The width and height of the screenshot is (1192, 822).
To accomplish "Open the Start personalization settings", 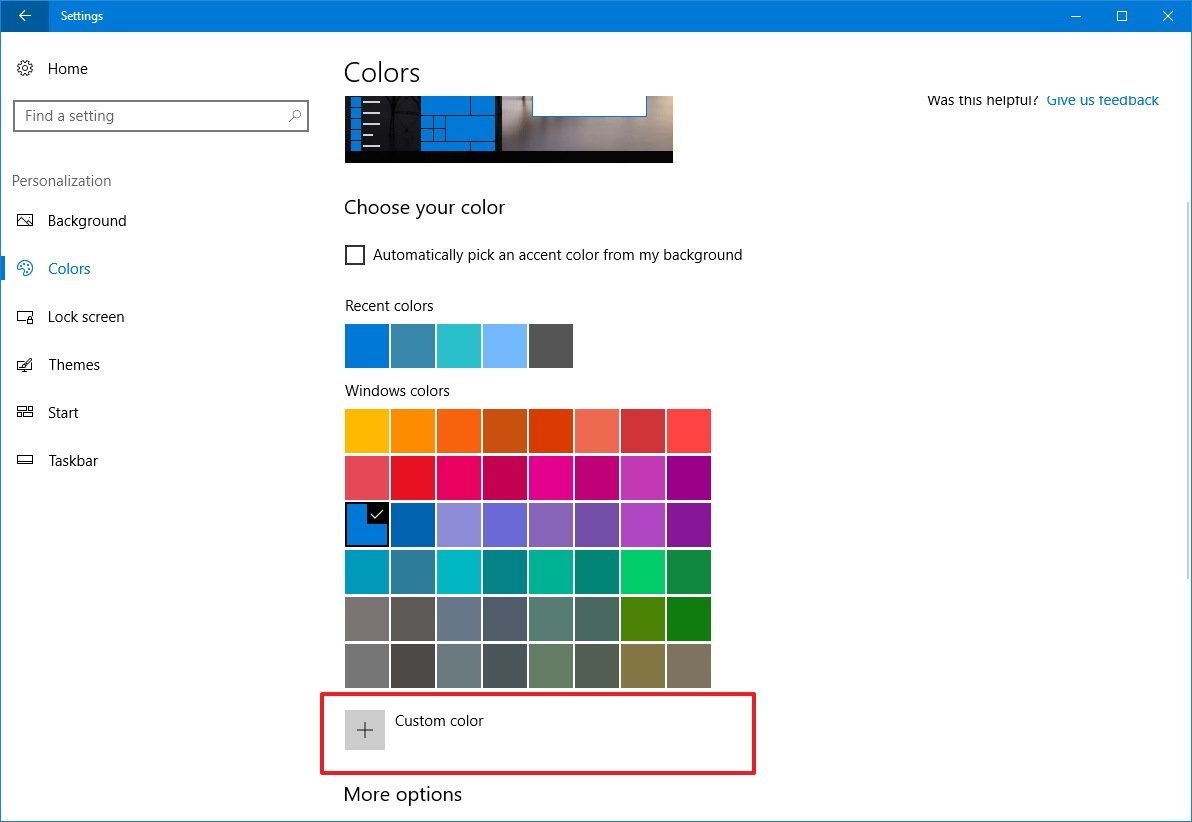I will [x=63, y=412].
